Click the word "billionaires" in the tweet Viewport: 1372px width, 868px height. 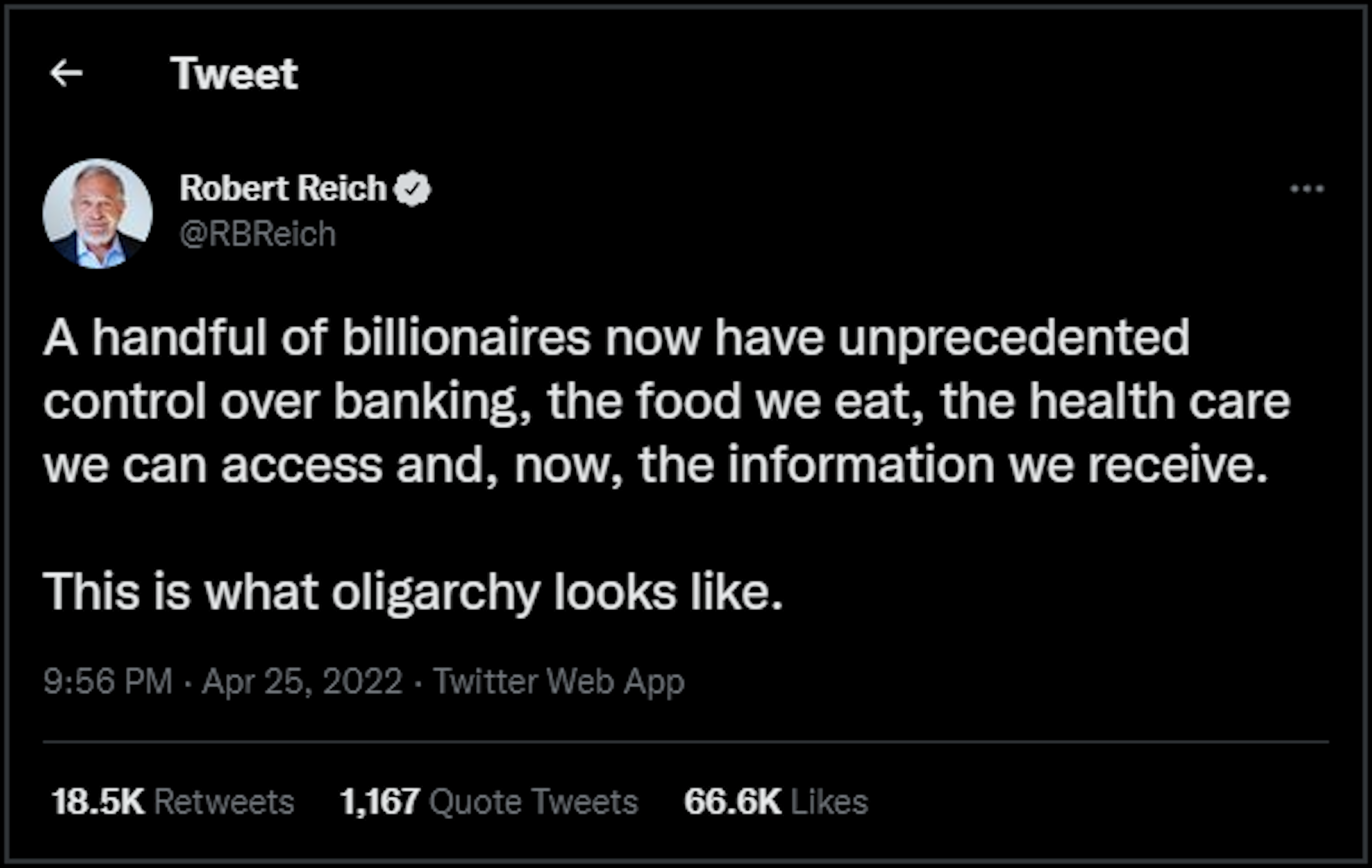pos(466,338)
